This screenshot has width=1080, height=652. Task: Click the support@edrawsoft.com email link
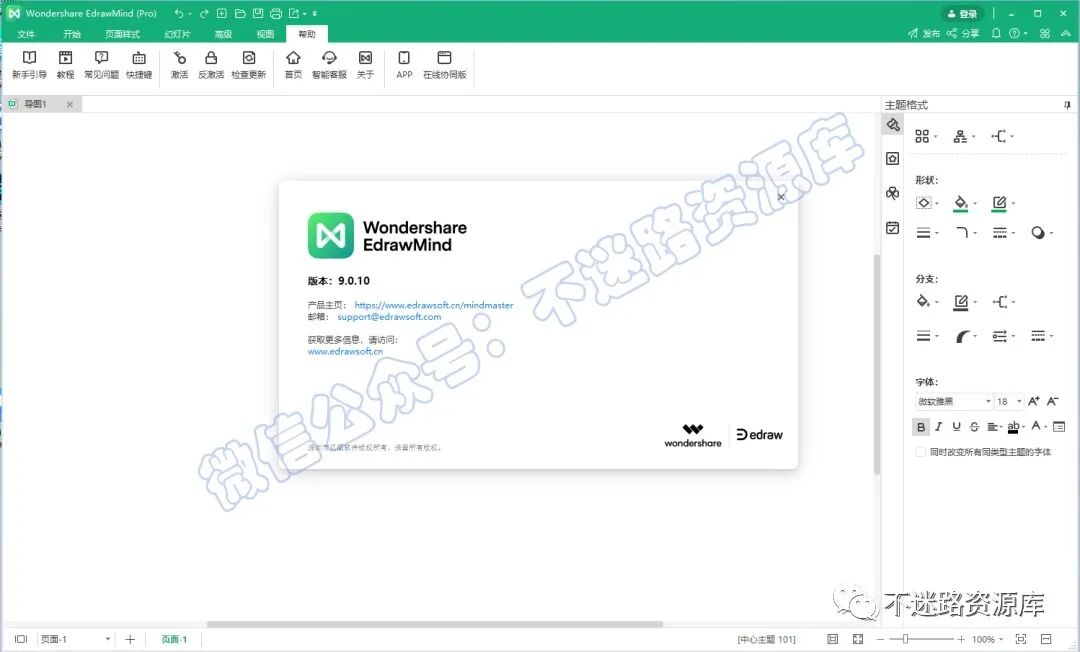click(389, 317)
